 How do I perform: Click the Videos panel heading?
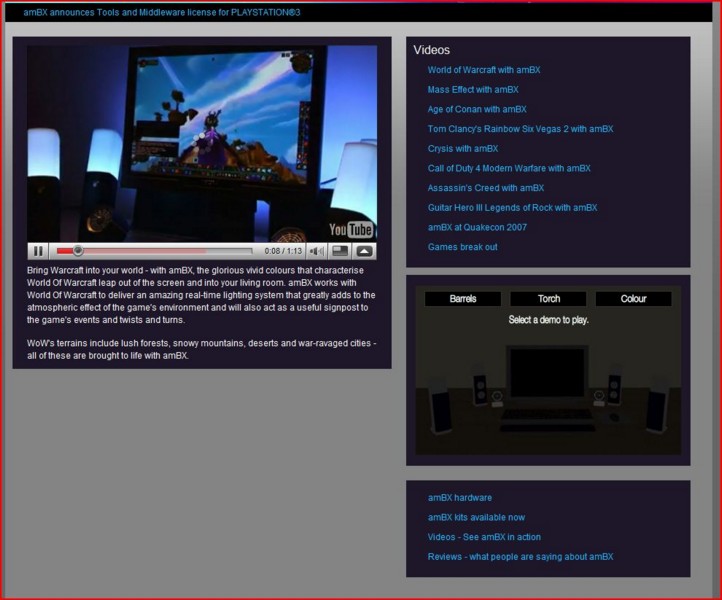(431, 50)
